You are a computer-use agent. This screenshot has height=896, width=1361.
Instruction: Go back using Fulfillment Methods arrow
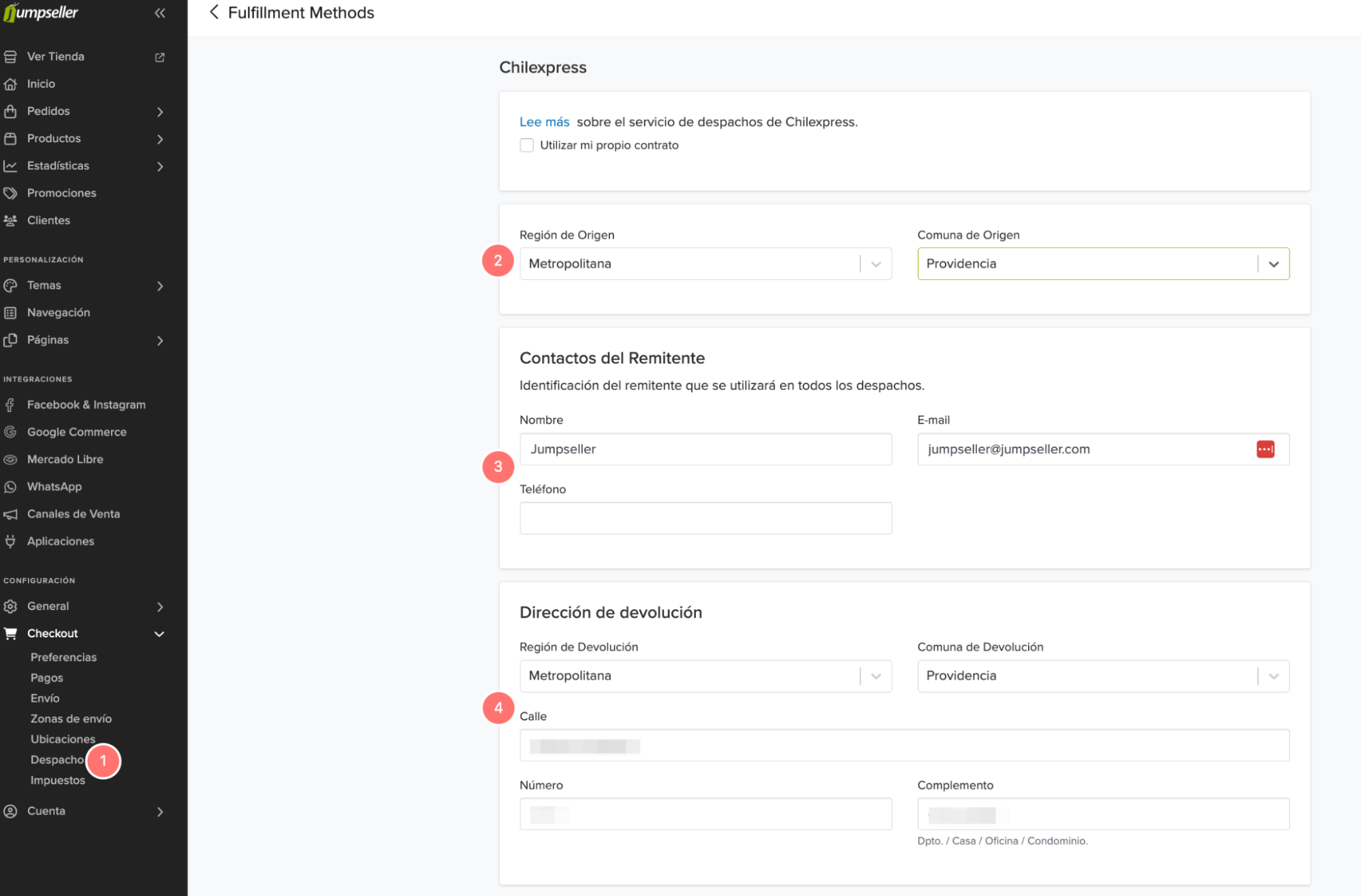pyautogui.click(x=214, y=12)
